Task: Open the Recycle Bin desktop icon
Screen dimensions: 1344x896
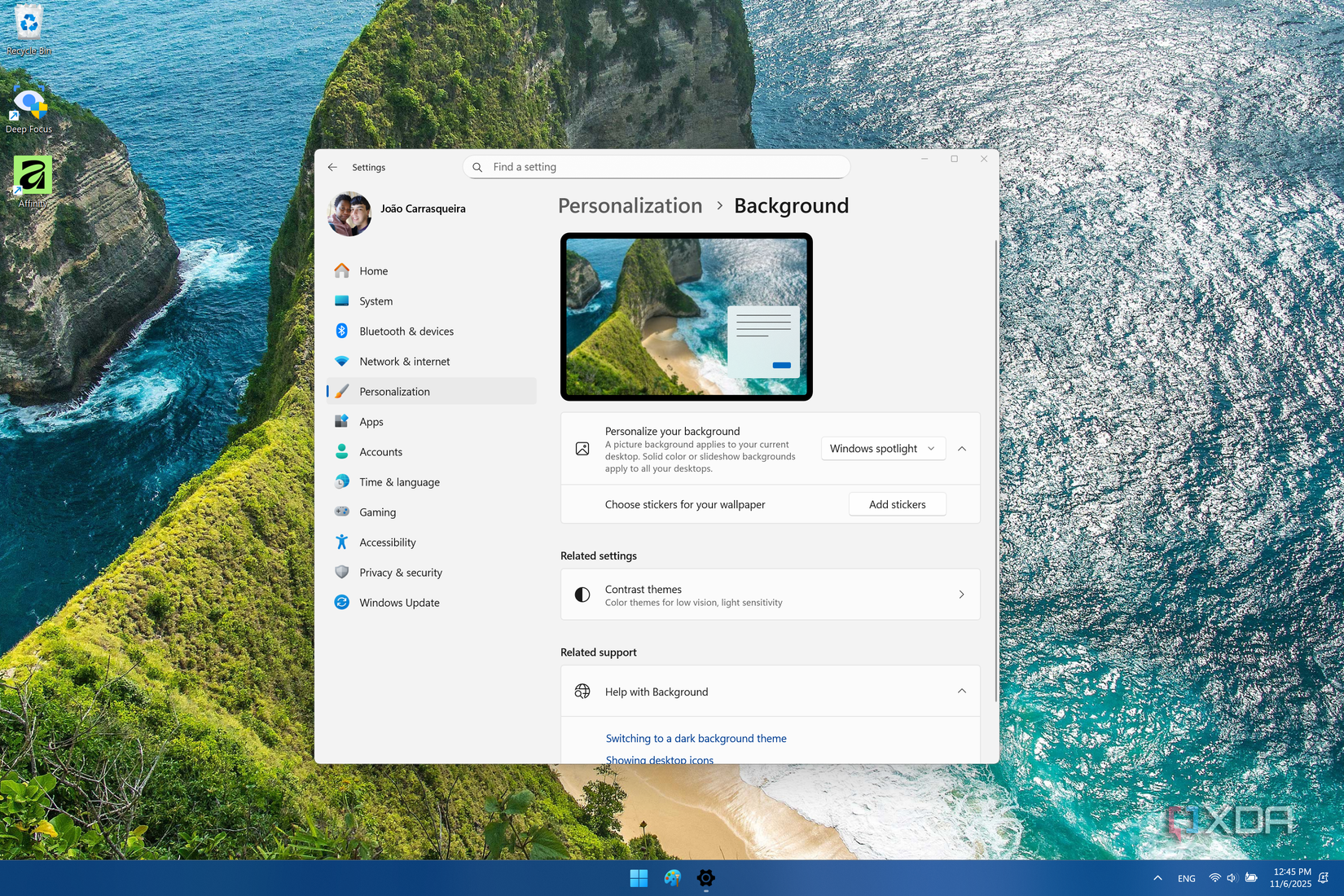Action: pos(29,29)
